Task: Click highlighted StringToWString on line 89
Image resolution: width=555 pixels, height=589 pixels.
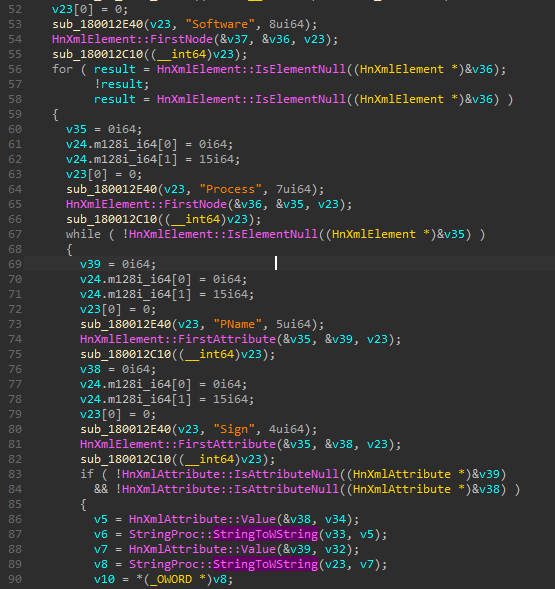Action: point(266,564)
